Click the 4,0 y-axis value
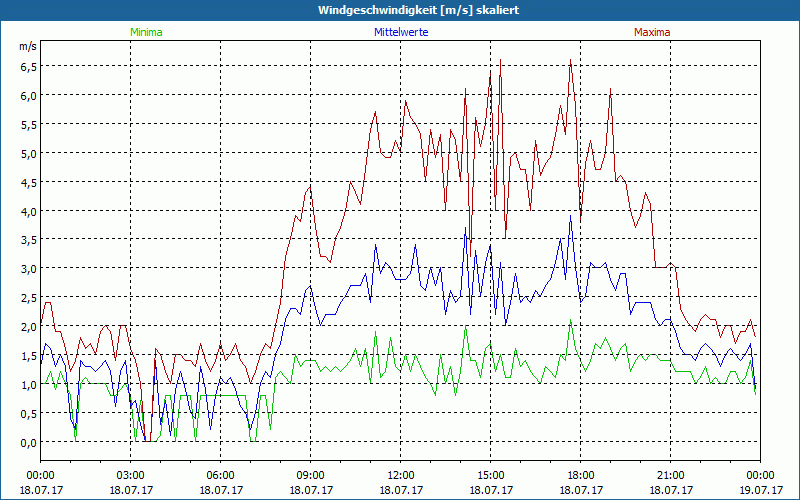This screenshot has width=800, height=500. click(x=29, y=211)
